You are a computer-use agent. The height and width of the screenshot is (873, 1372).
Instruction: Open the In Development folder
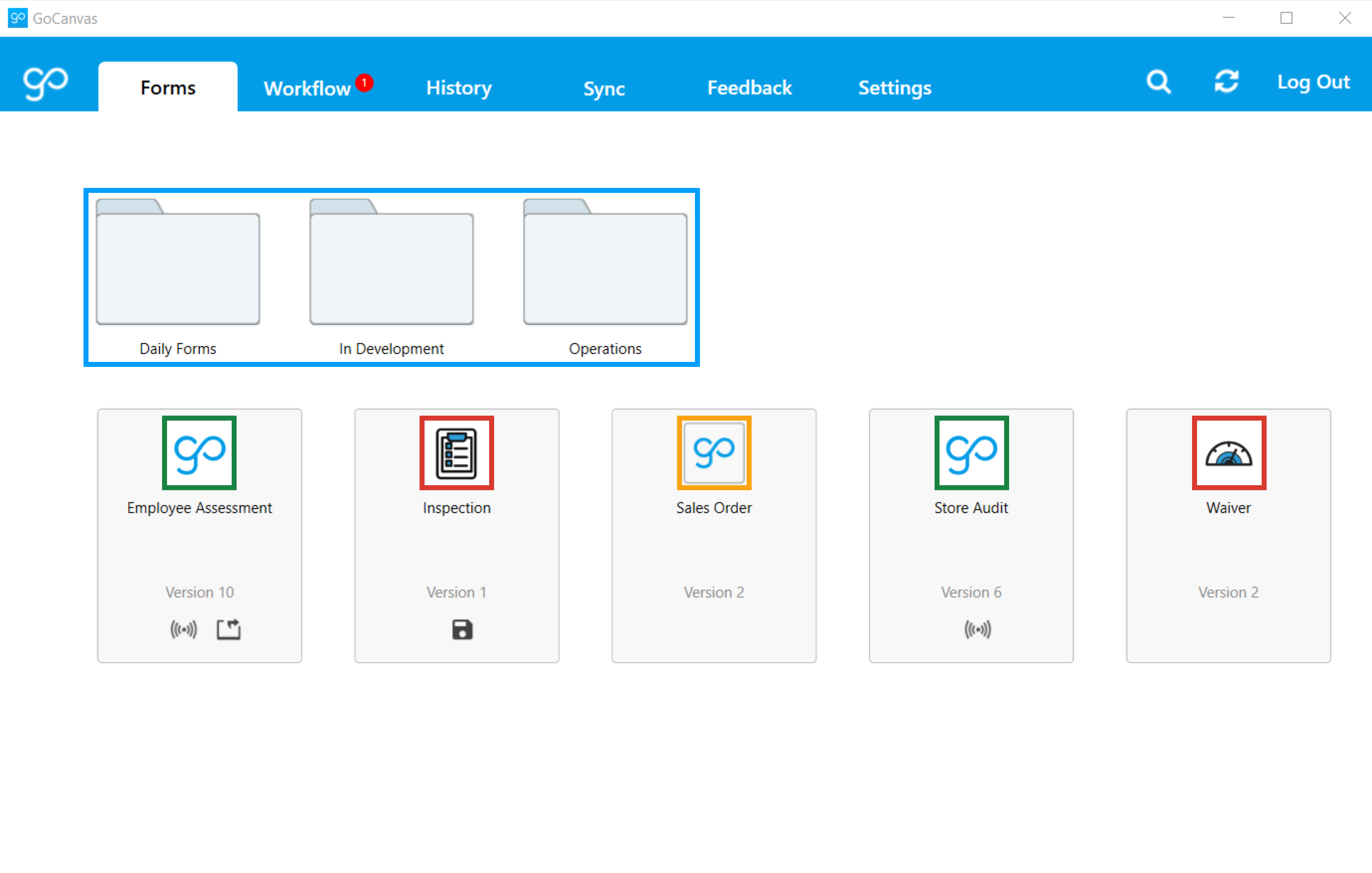[x=391, y=262]
